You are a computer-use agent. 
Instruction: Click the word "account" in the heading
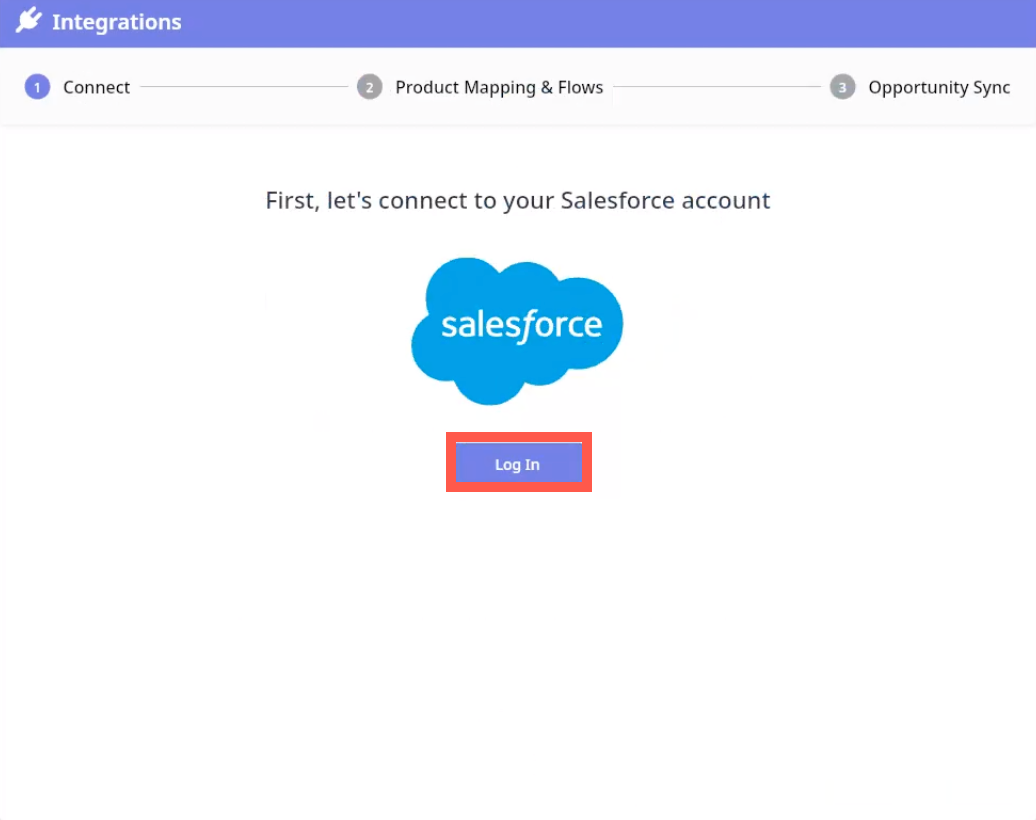pos(725,200)
